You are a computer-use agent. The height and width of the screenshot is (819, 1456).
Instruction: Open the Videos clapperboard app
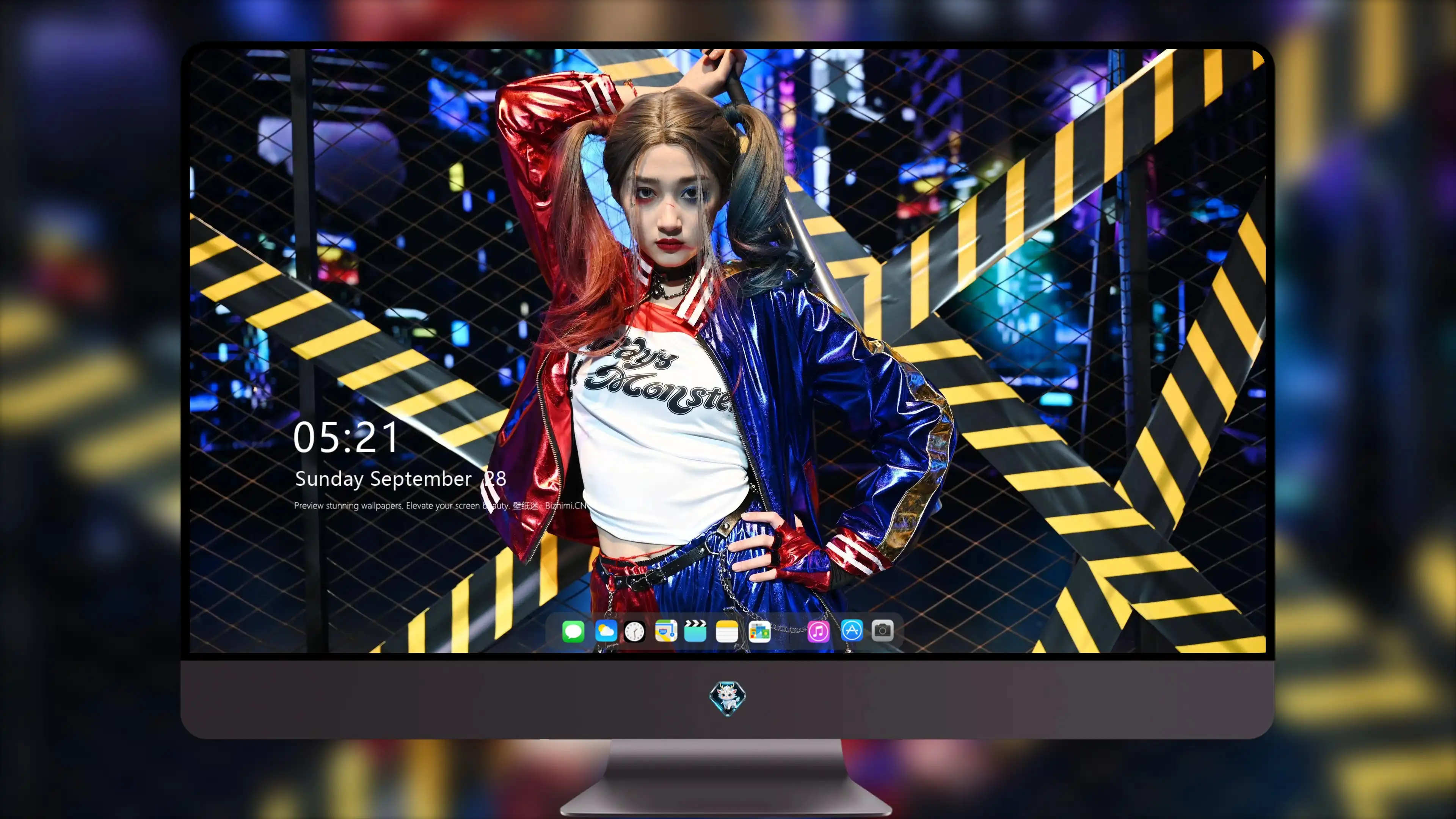[x=695, y=631]
